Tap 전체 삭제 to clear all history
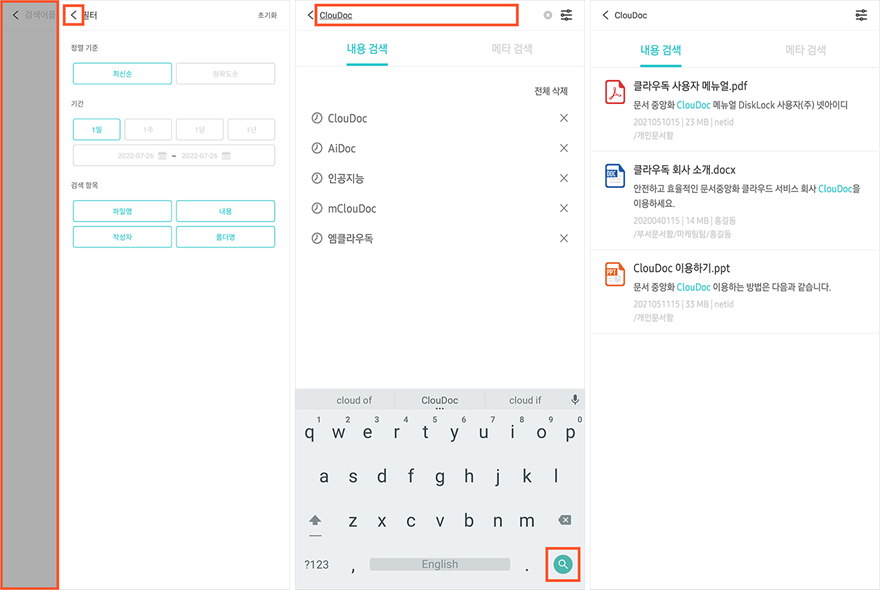Image resolution: width=880 pixels, height=590 pixels. tap(551, 91)
